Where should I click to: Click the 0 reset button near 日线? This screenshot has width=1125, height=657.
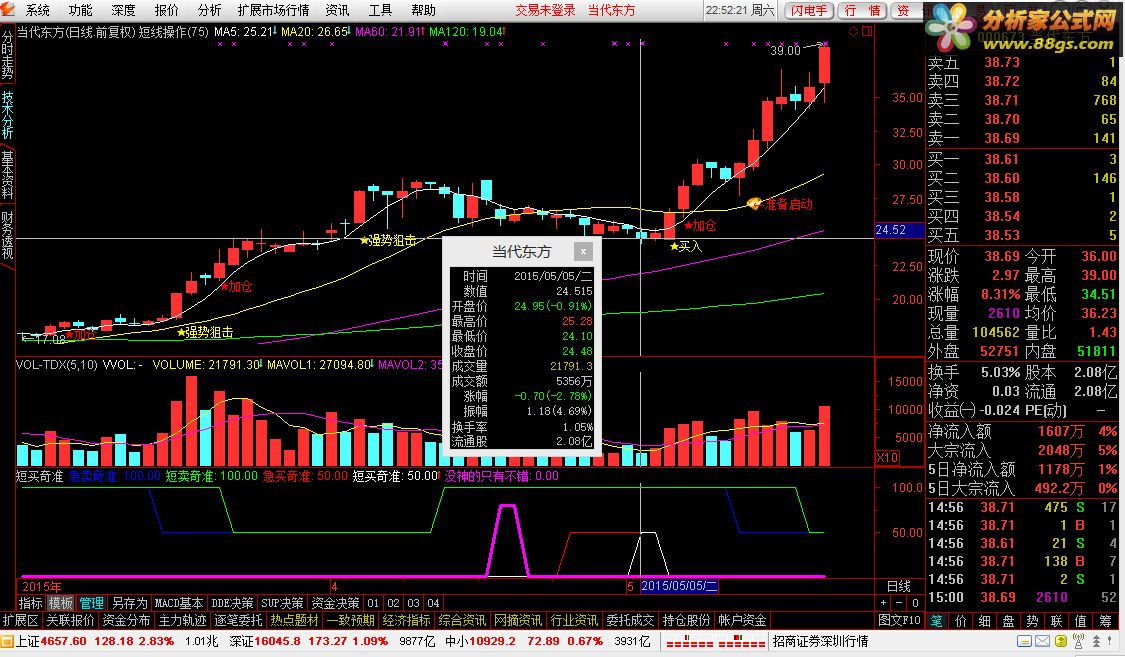[x=915, y=603]
